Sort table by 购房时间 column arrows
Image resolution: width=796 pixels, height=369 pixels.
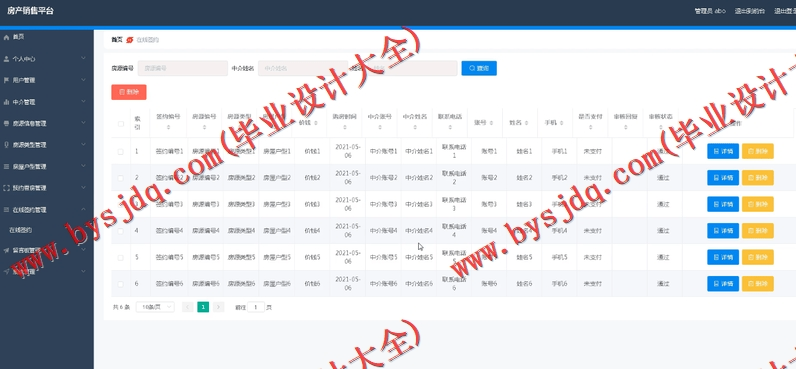click(x=345, y=128)
